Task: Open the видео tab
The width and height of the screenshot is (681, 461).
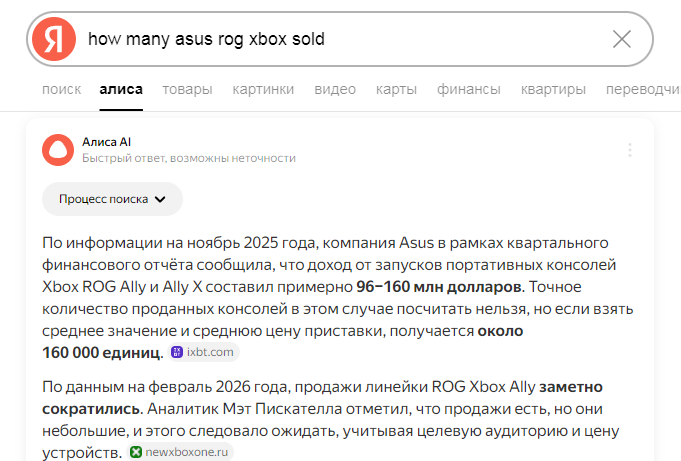Action: pos(335,89)
